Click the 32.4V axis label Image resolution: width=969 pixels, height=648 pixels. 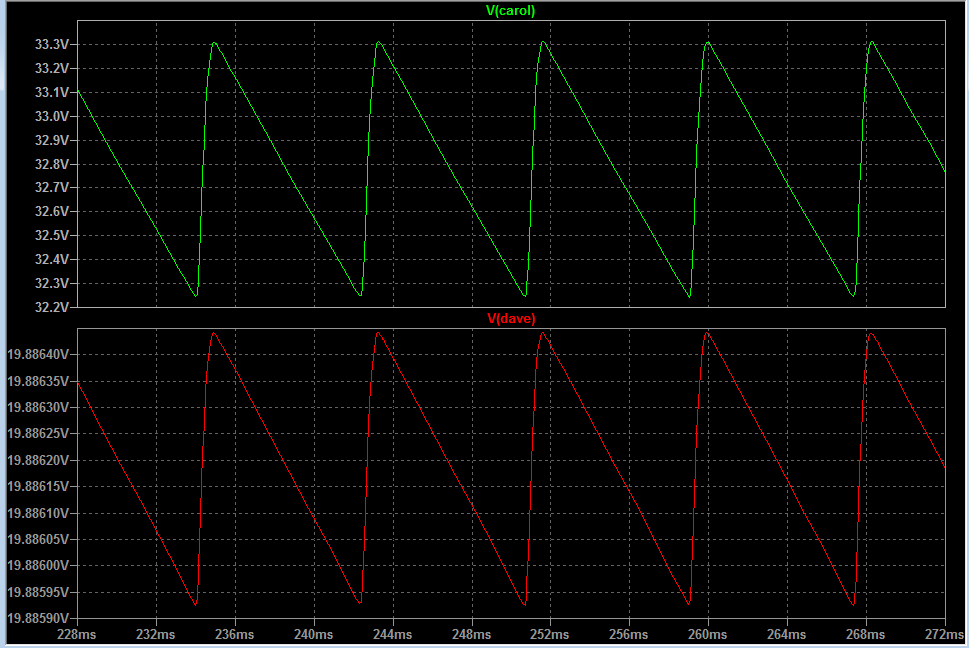[x=52, y=259]
